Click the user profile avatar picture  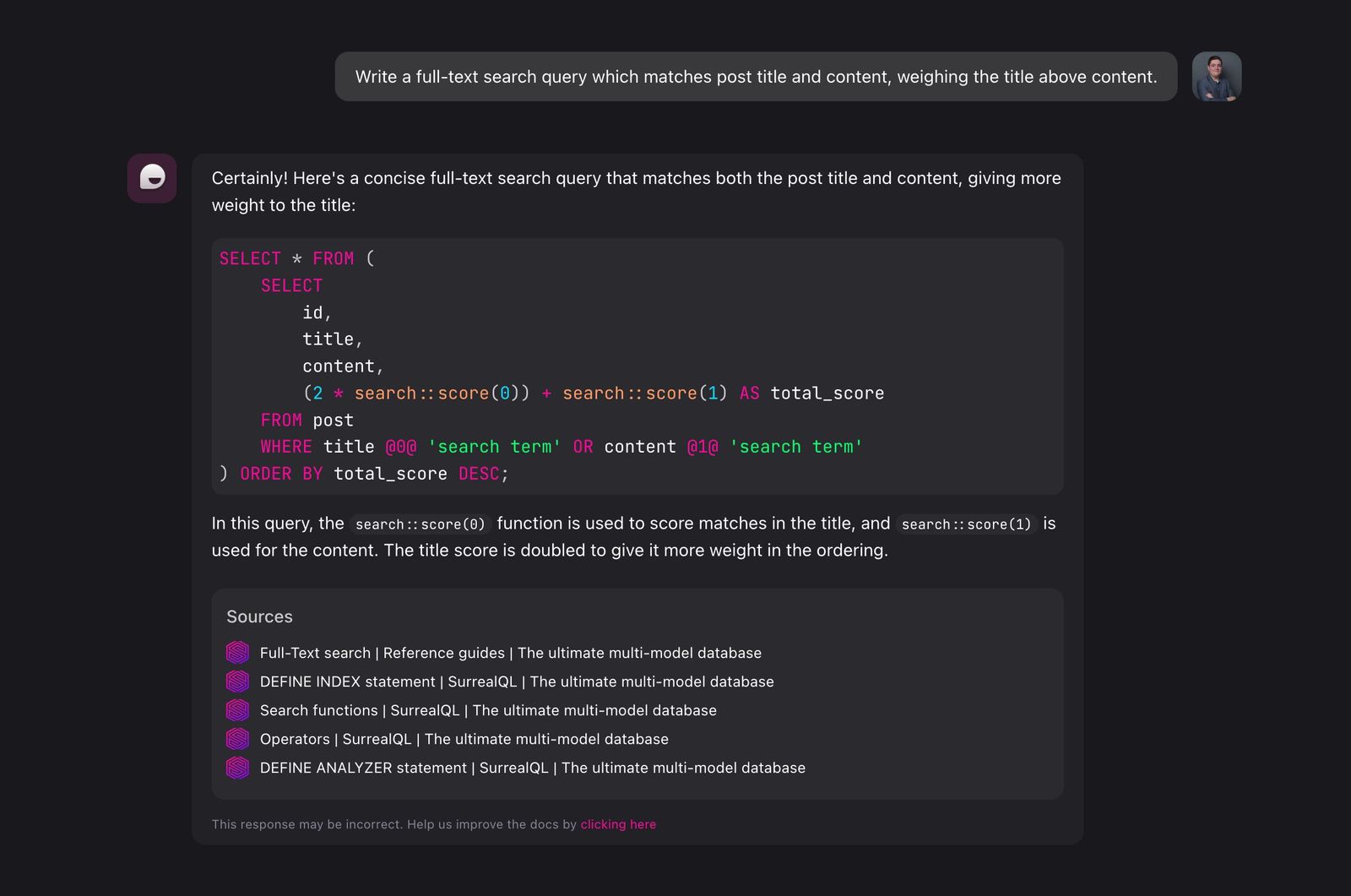[x=1217, y=77]
